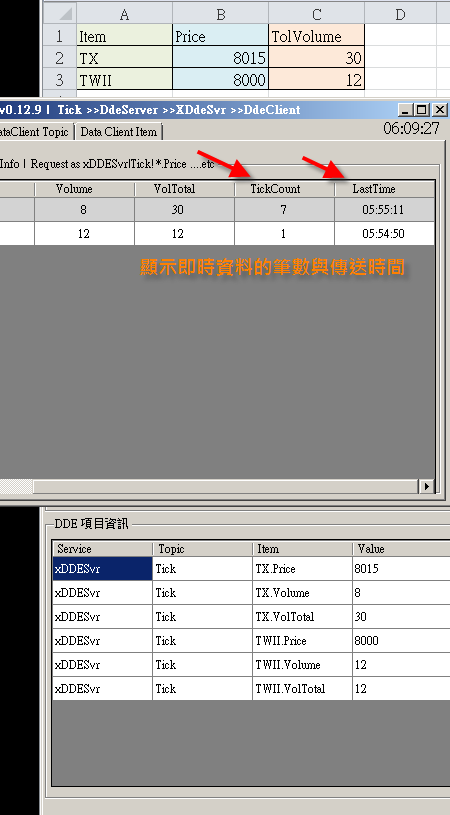Click the Price header cell in Excel
Screen dimensions: 450x815
(x=220, y=36)
